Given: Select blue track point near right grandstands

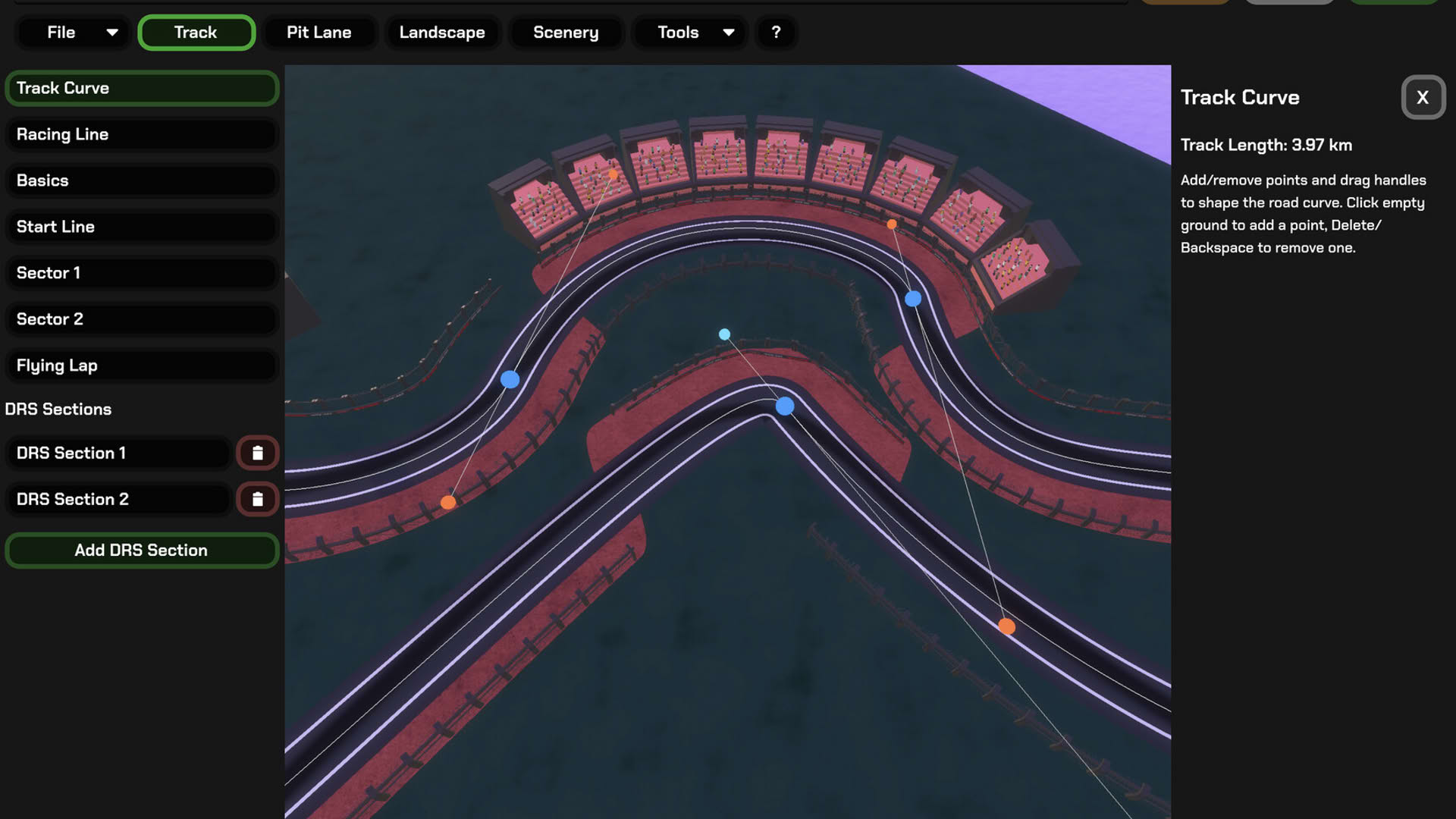Looking at the screenshot, I should pyautogui.click(x=913, y=299).
